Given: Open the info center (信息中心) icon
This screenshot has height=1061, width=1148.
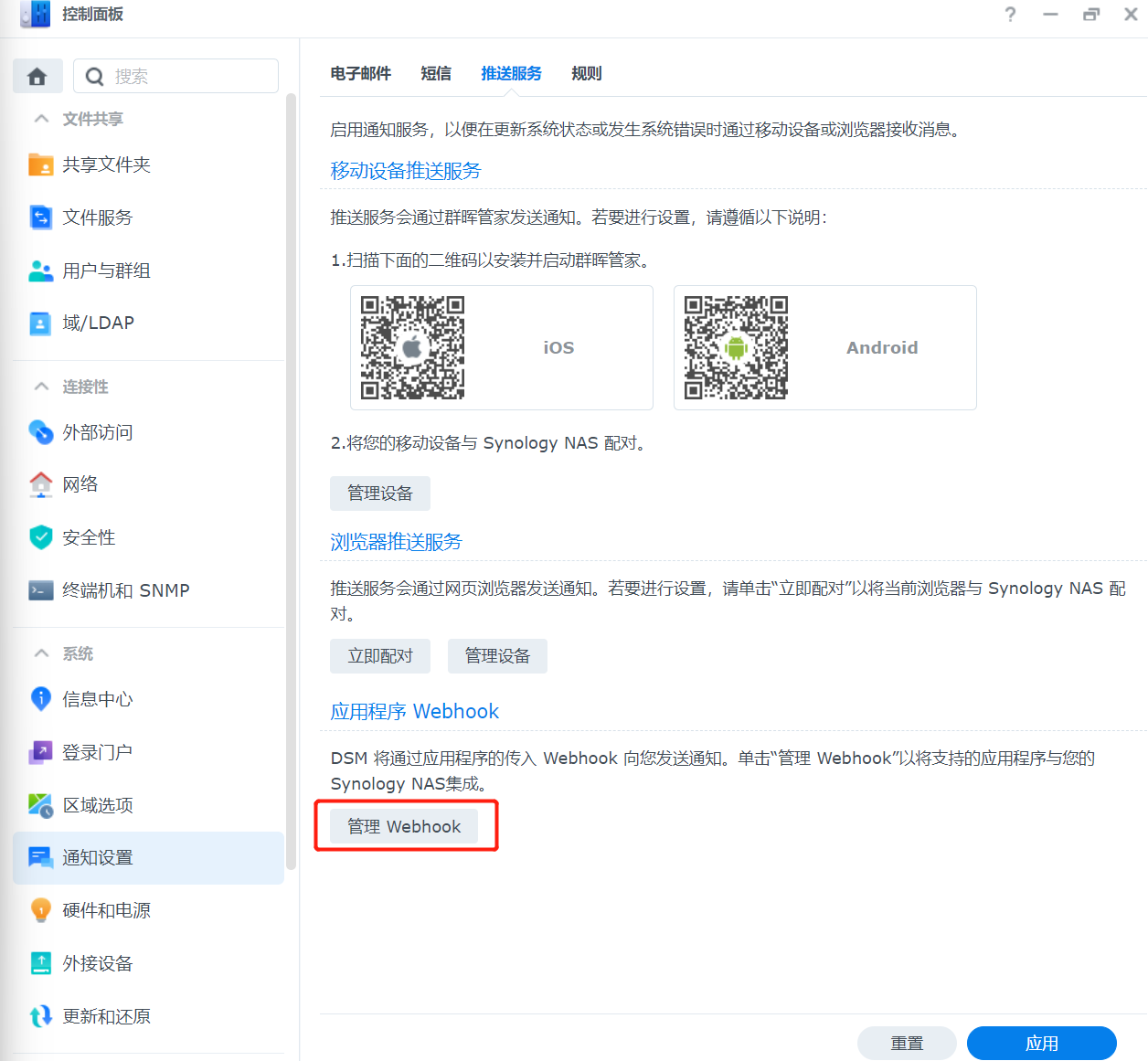Looking at the screenshot, I should 41,699.
